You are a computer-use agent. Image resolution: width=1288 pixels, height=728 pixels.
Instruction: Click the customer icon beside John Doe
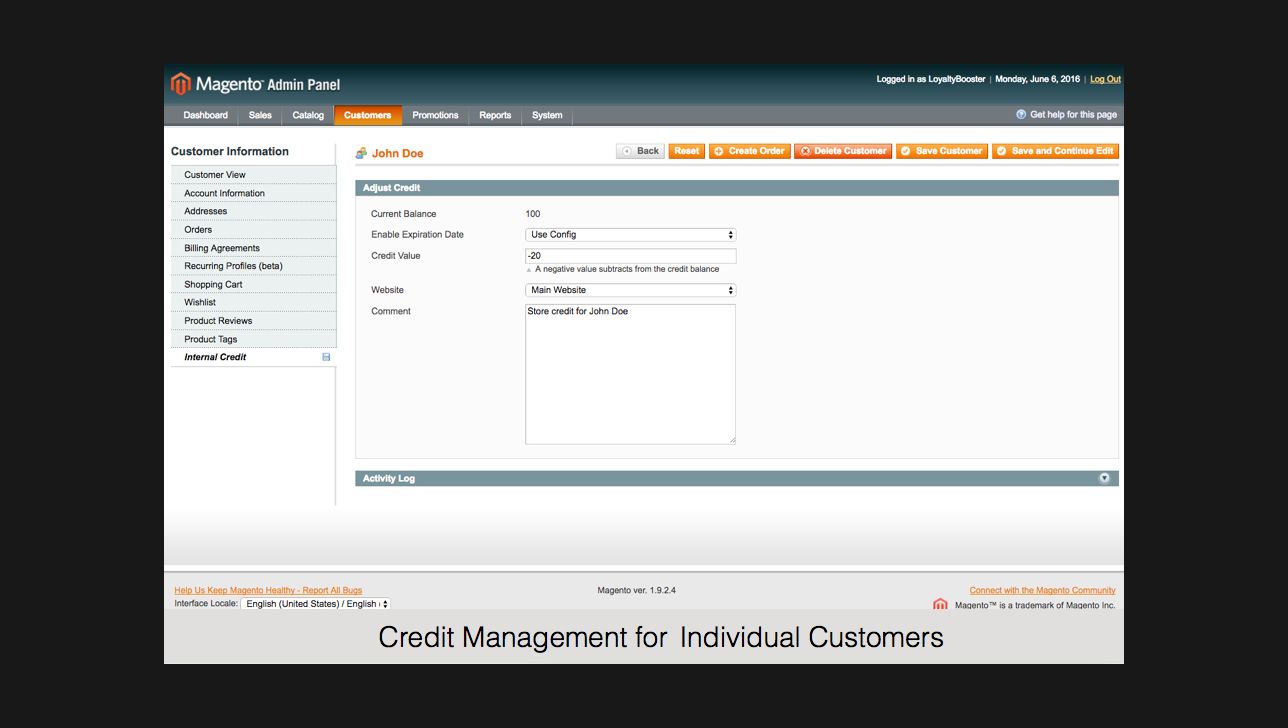362,153
